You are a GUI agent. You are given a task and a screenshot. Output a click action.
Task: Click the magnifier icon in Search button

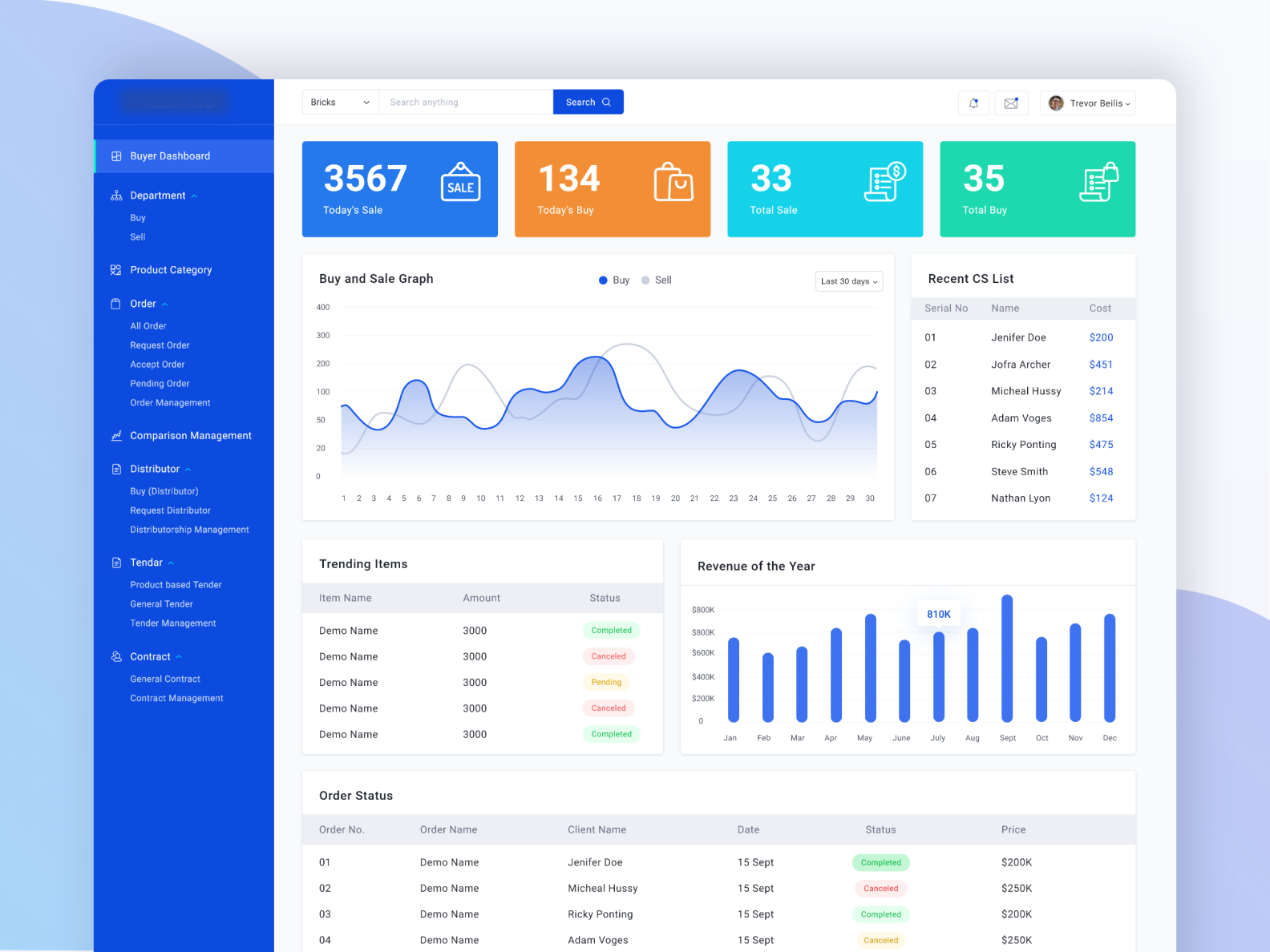pyautogui.click(x=607, y=103)
